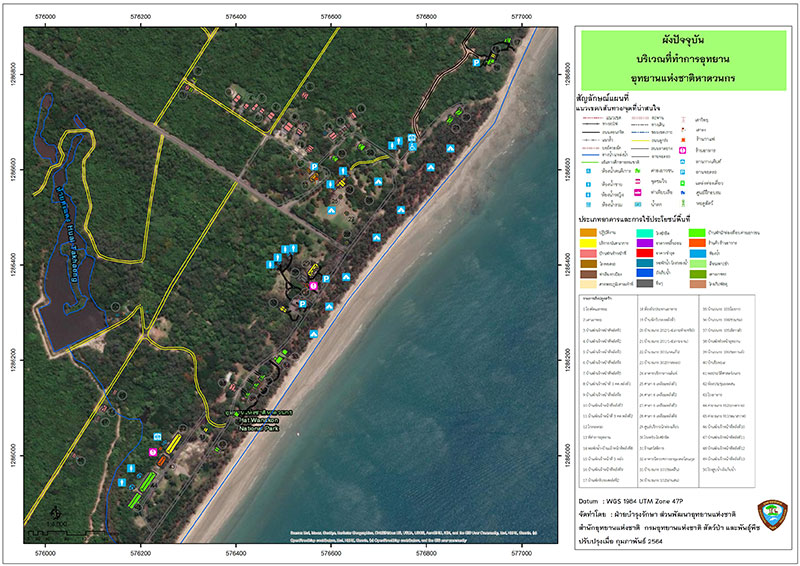The width and height of the screenshot is (800, 566).
Task: Pick the purple swatch in the legend
Action: (645, 243)
